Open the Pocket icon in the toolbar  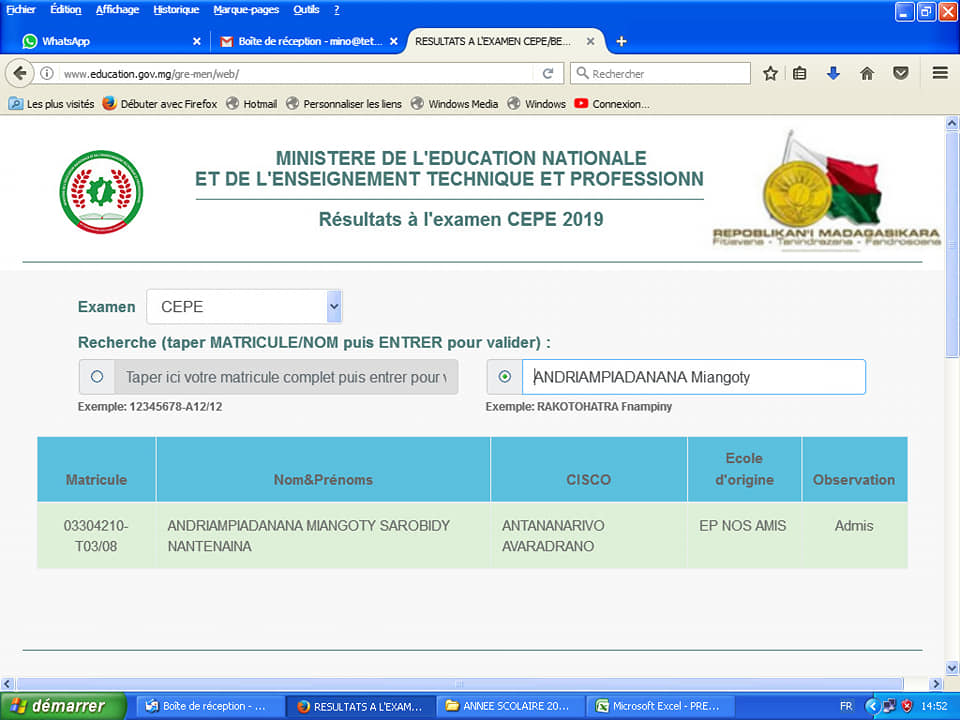pyautogui.click(x=901, y=73)
